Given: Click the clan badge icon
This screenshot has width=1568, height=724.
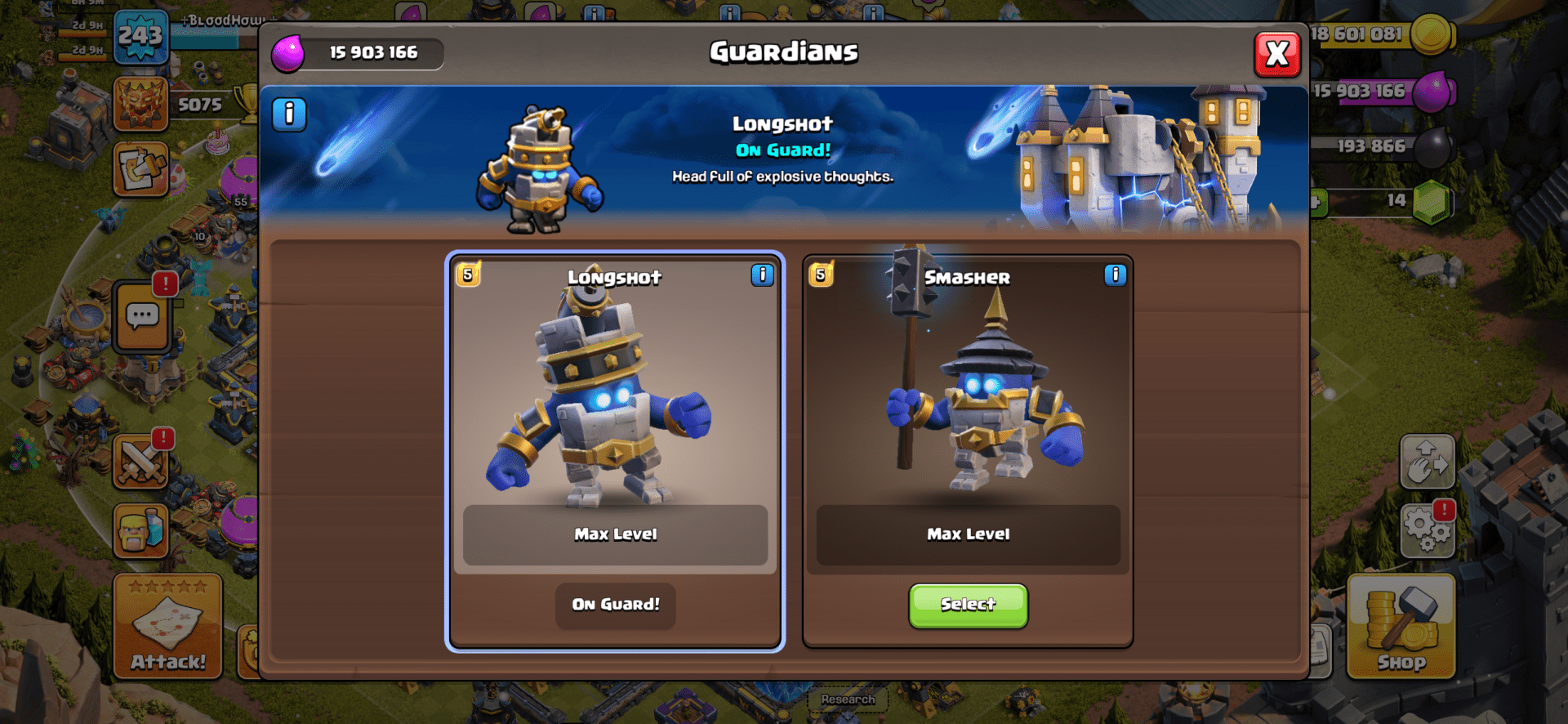Looking at the screenshot, I should [x=140, y=104].
